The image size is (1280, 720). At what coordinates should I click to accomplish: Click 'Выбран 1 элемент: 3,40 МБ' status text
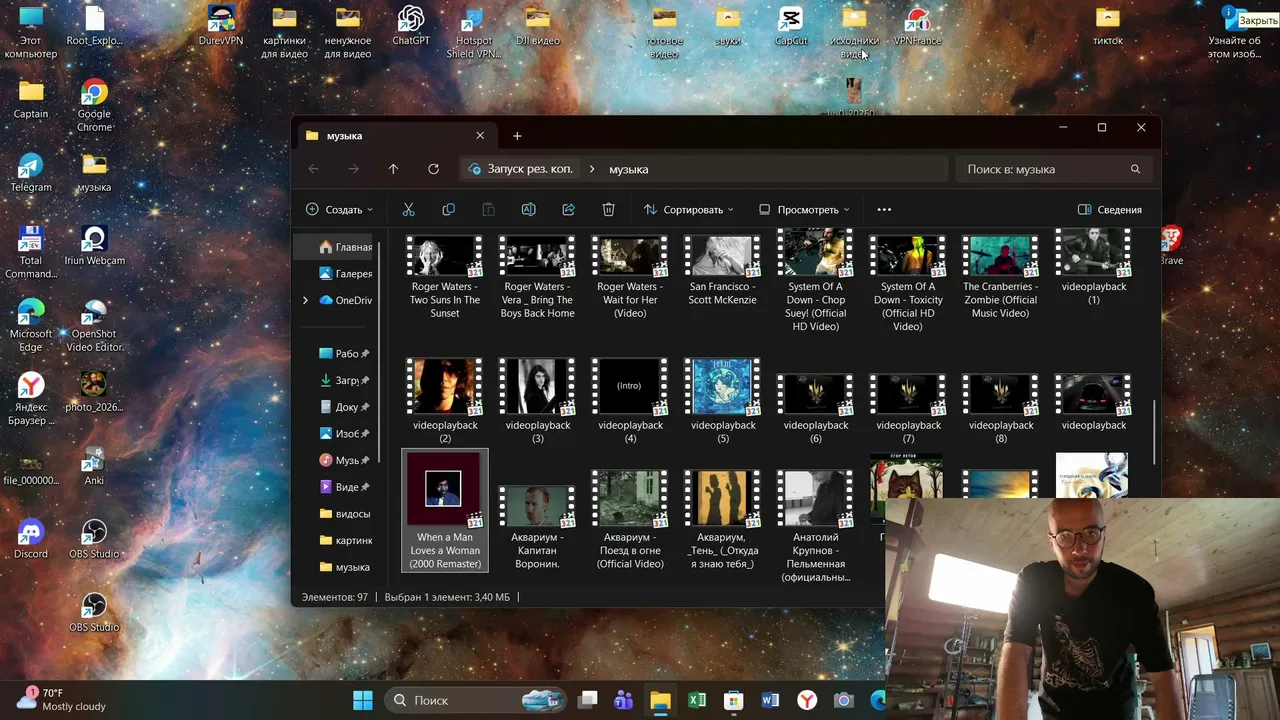447,597
